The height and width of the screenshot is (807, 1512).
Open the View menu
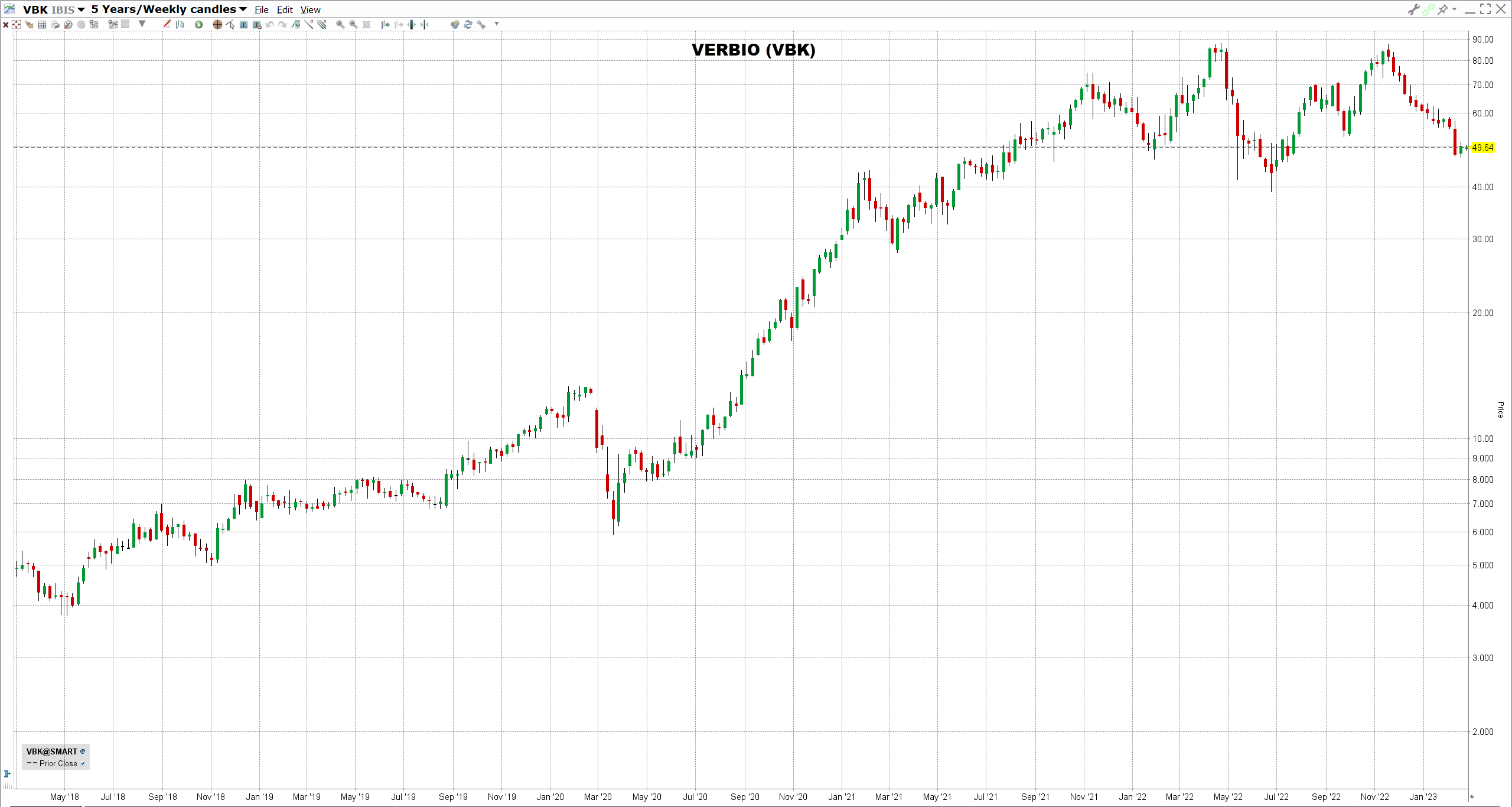point(311,10)
